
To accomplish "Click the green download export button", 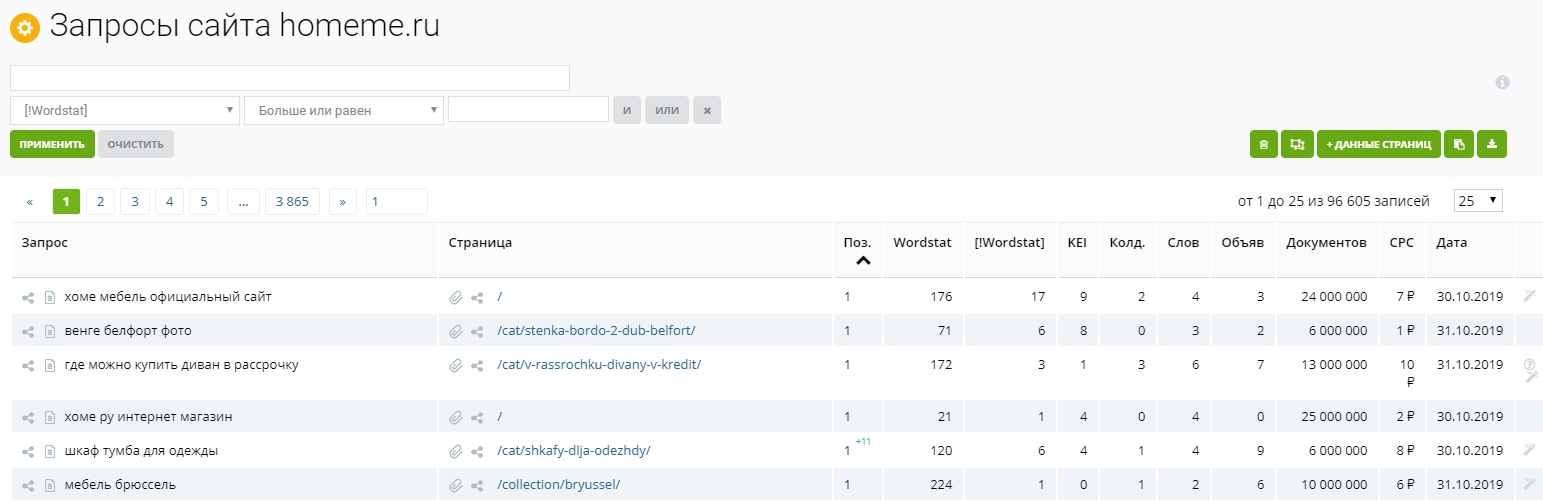I will (1491, 144).
